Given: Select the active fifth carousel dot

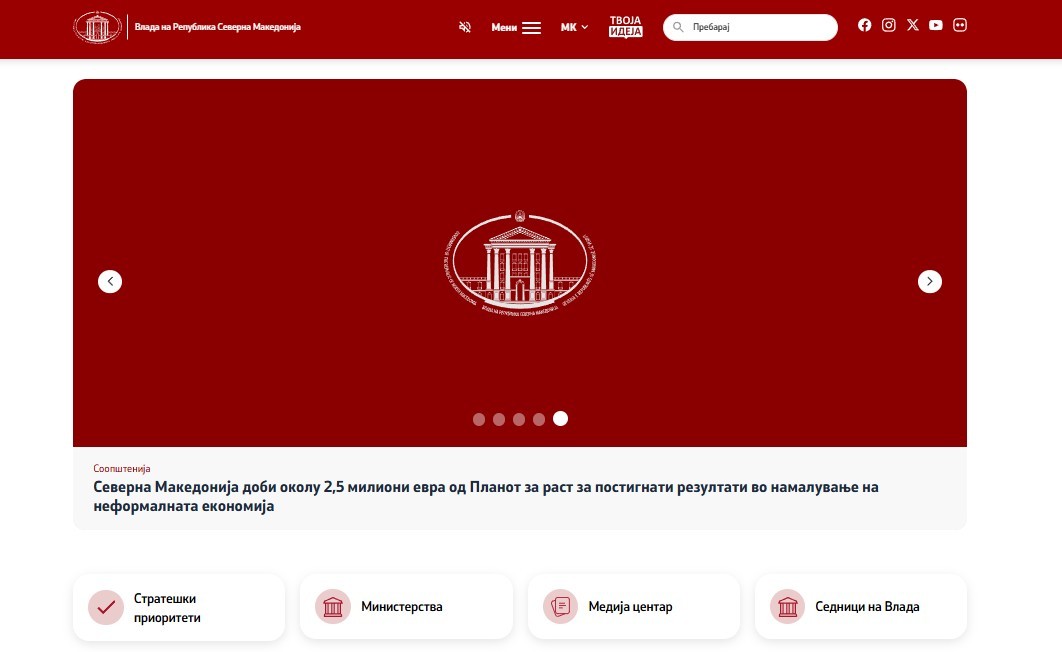Looking at the screenshot, I should [560, 418].
